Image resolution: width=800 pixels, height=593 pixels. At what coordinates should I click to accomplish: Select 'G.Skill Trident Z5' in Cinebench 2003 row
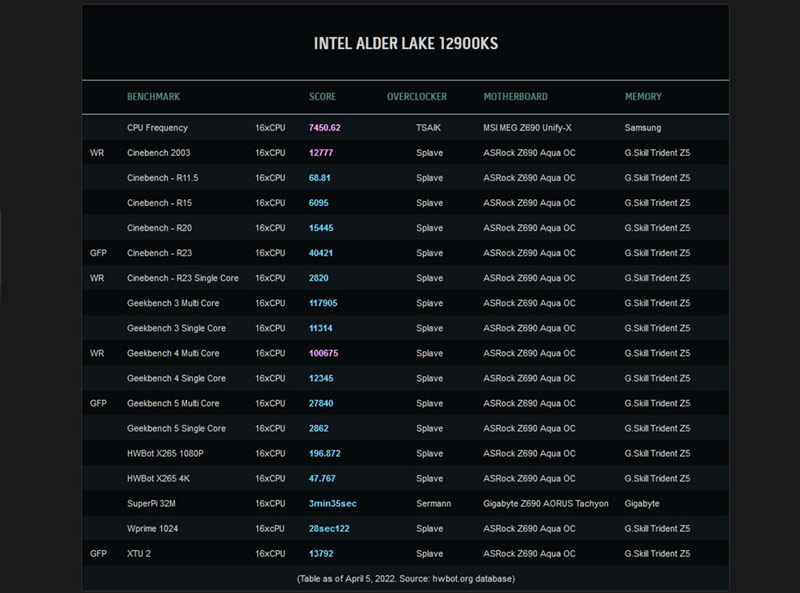tap(657, 153)
